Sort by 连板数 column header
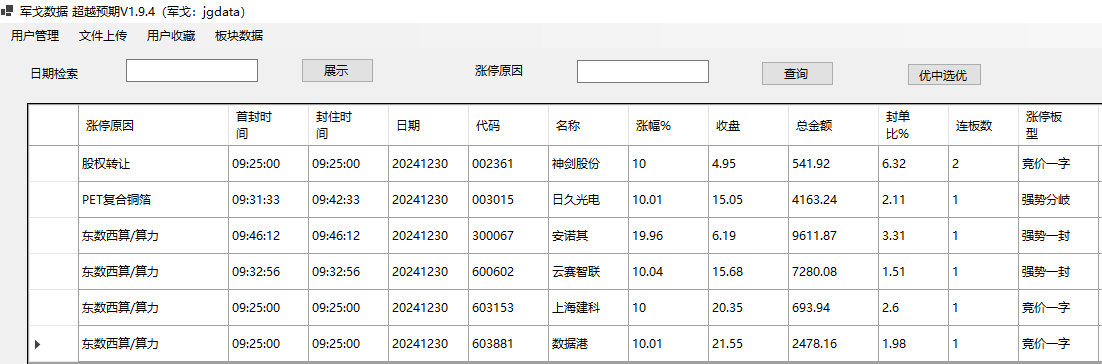1102x364 pixels. click(x=983, y=125)
